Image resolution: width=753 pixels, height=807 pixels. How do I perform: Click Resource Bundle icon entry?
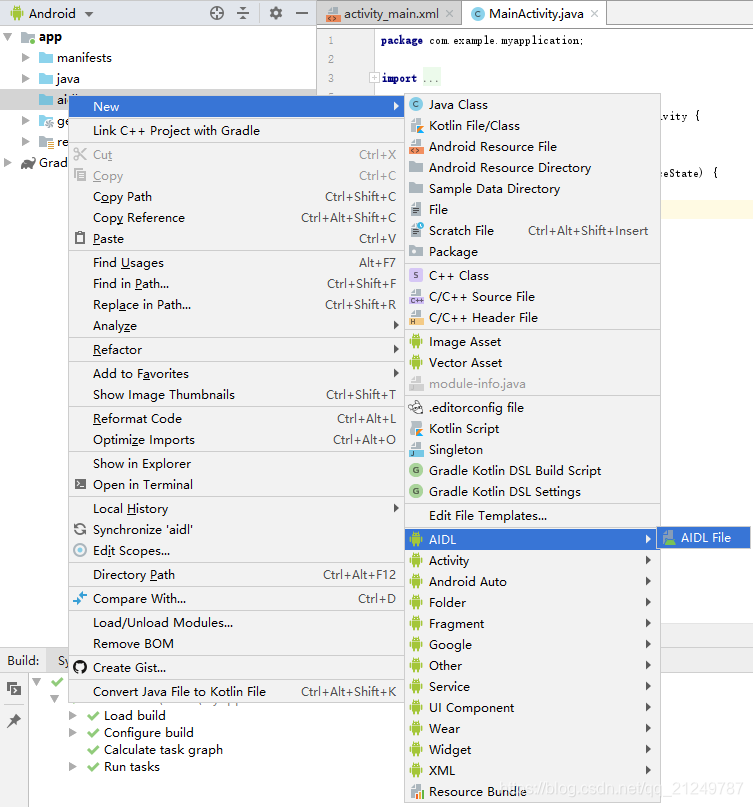tap(416, 792)
